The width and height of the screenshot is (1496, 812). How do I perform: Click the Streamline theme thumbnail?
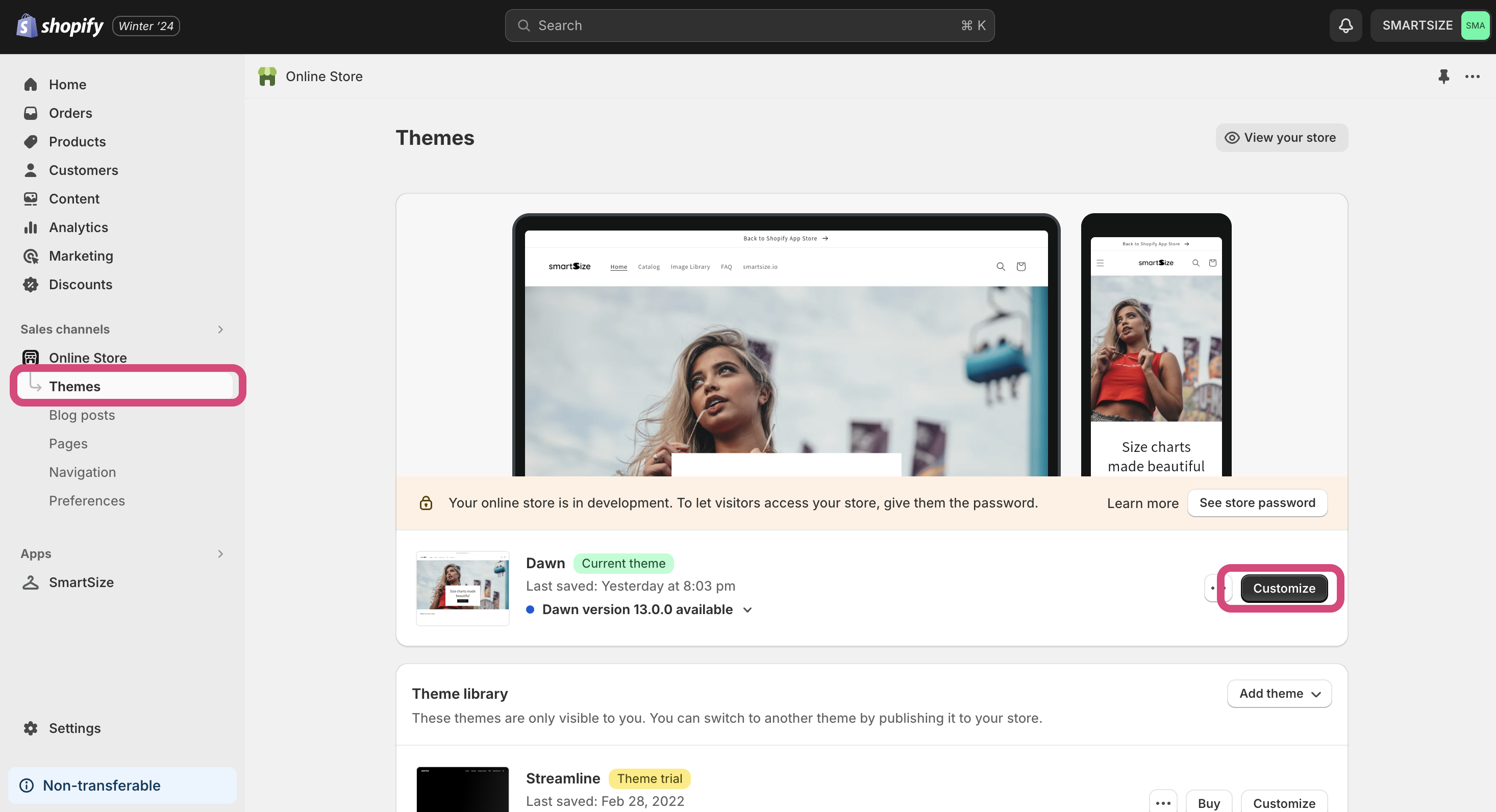tap(462, 790)
